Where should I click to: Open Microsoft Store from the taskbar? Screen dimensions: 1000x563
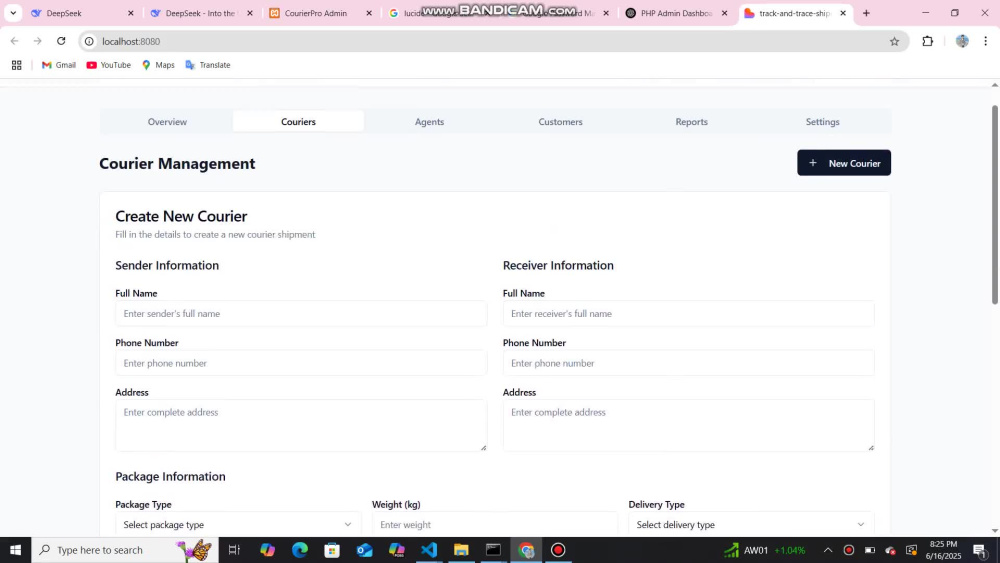coord(332,550)
